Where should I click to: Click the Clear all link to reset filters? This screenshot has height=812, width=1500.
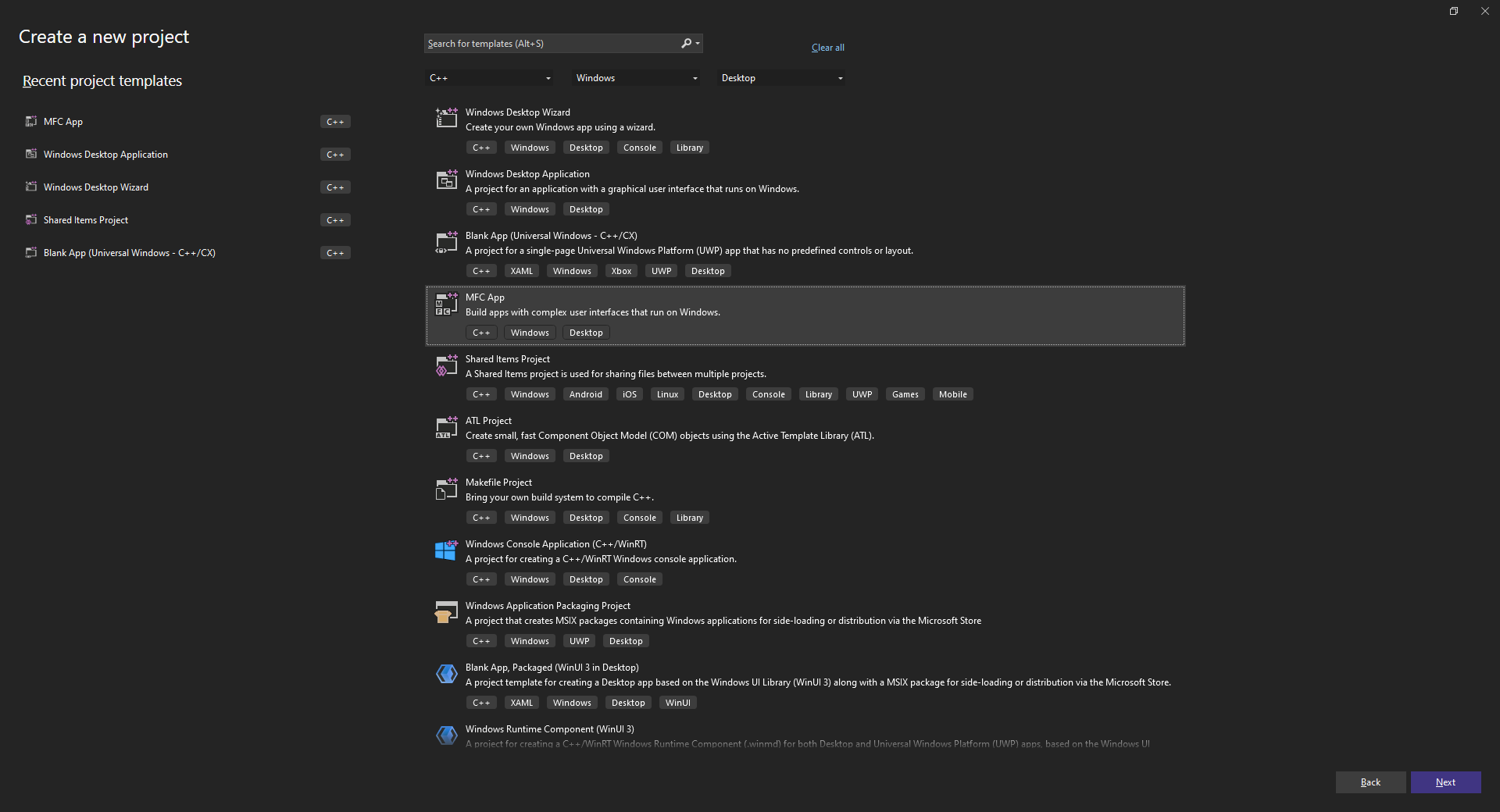(x=827, y=47)
